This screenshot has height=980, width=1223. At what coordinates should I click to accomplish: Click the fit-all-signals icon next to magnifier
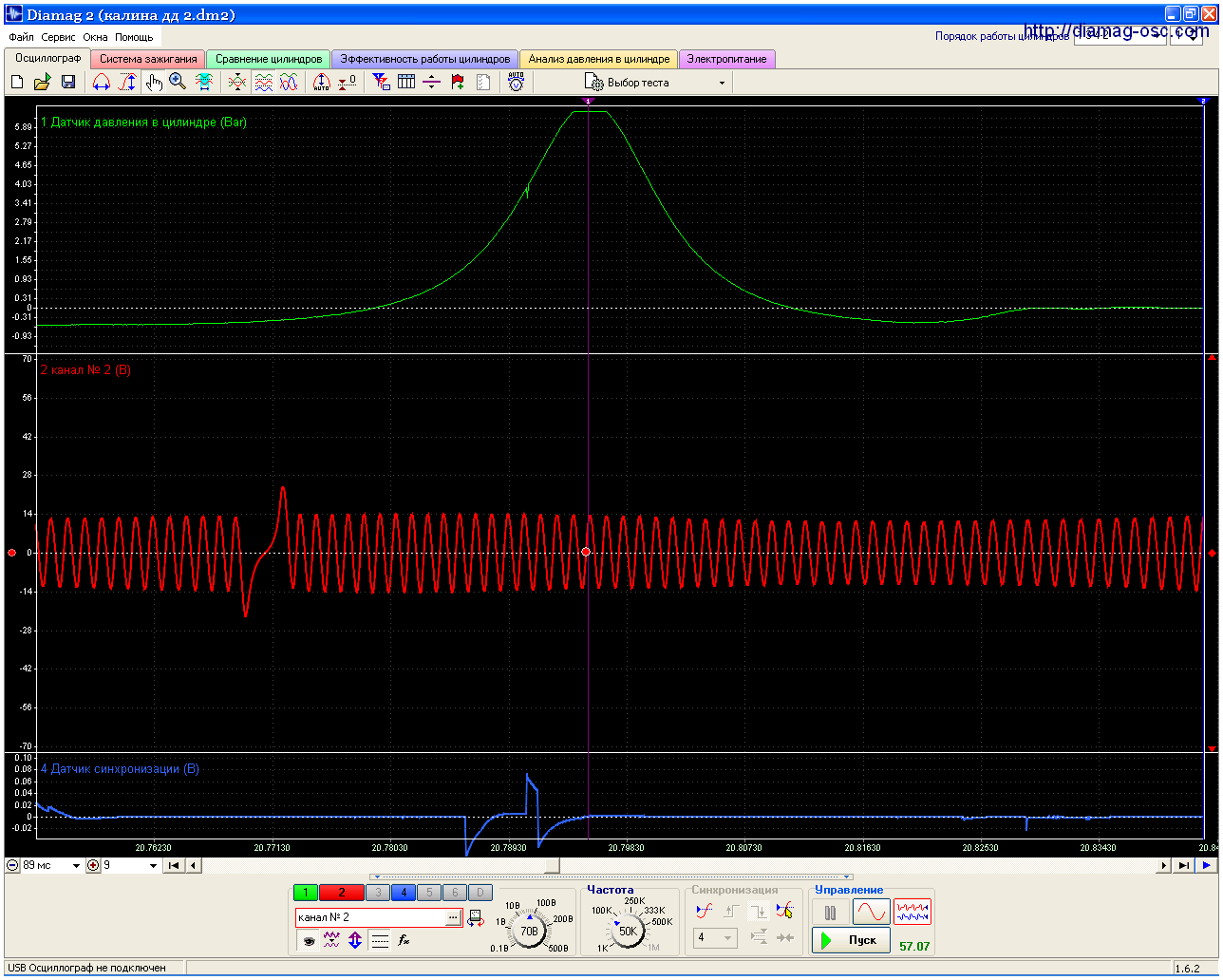point(204,83)
